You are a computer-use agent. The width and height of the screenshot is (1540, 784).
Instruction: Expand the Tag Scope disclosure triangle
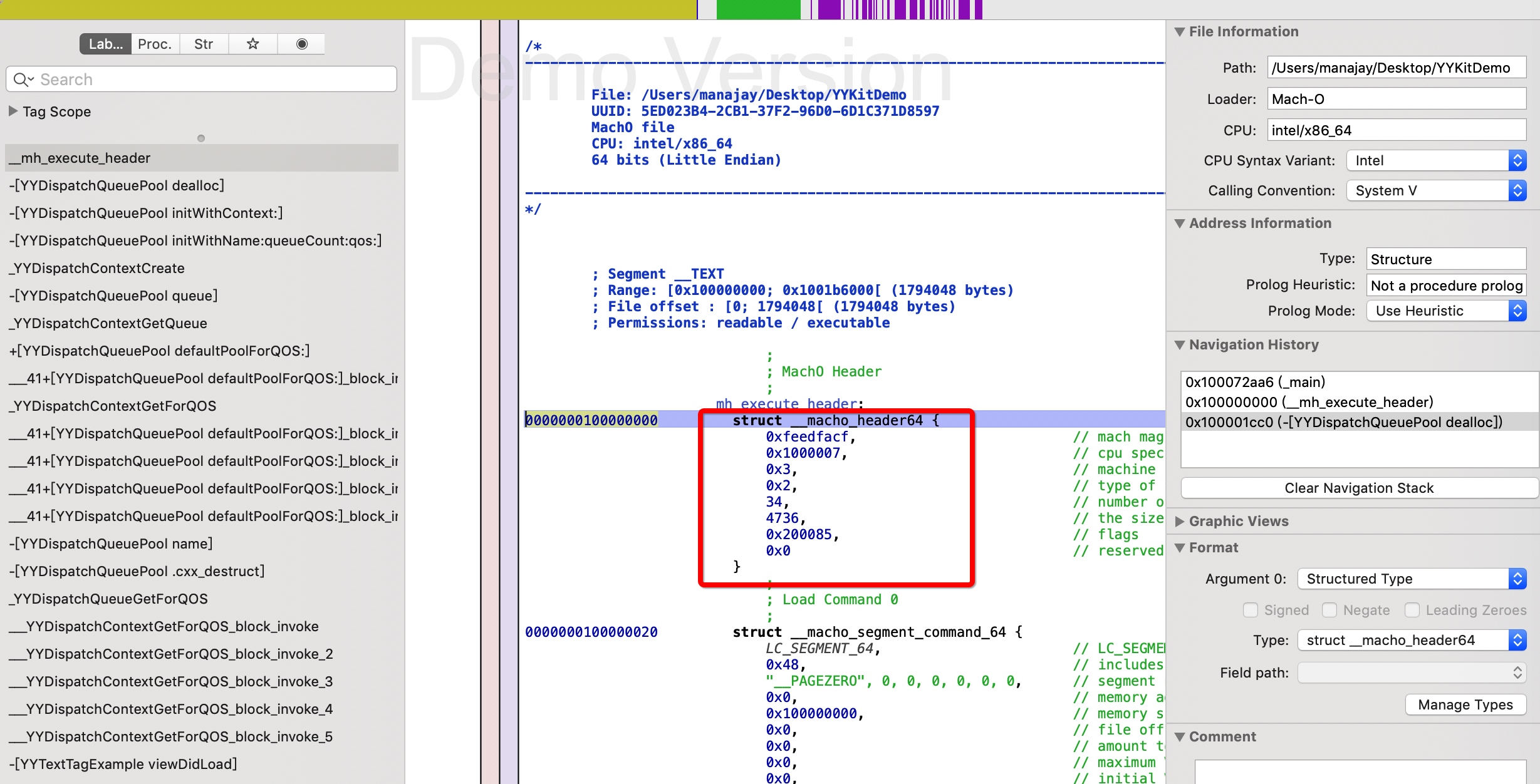[x=13, y=111]
